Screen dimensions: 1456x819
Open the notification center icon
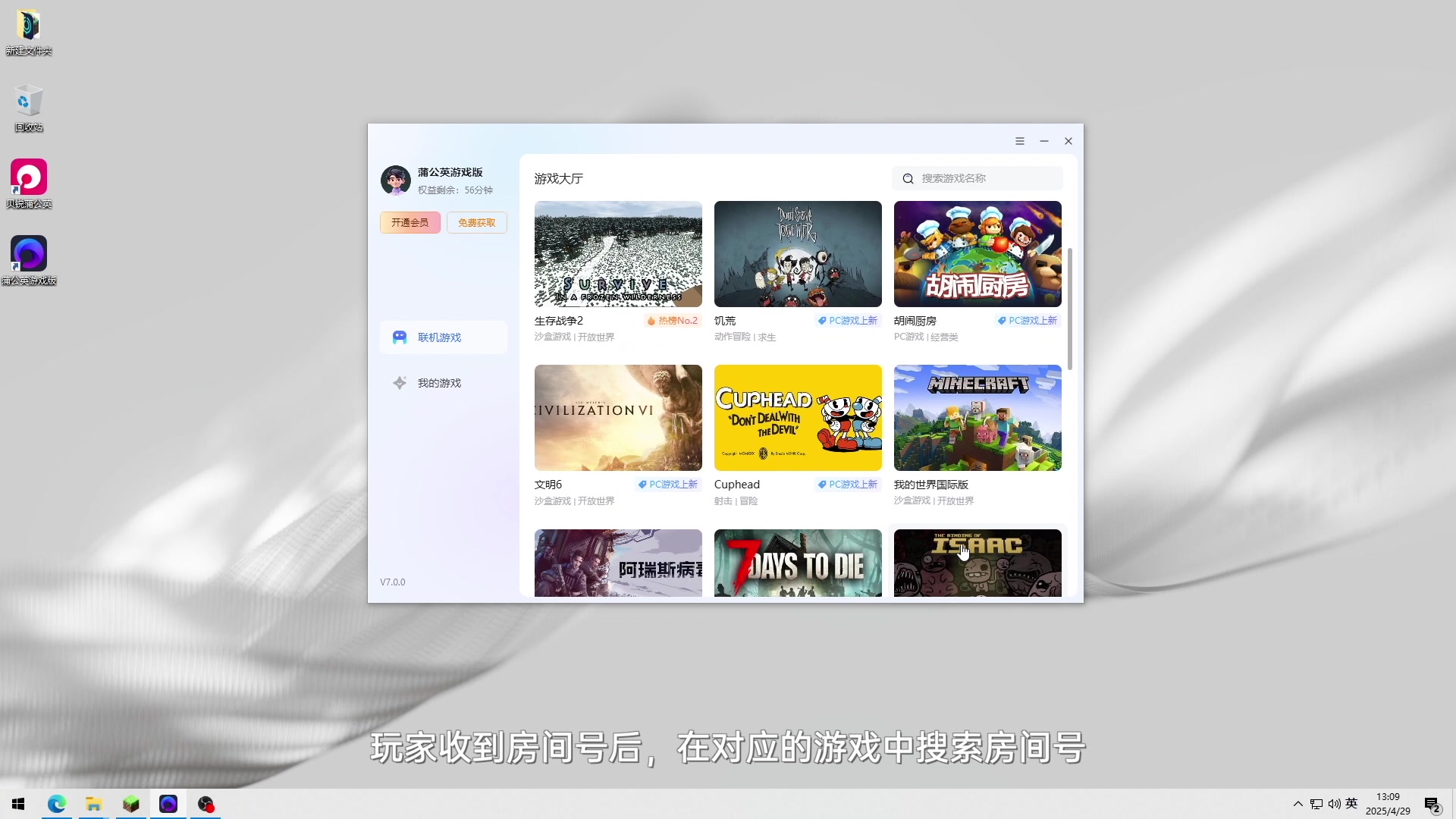tap(1432, 805)
